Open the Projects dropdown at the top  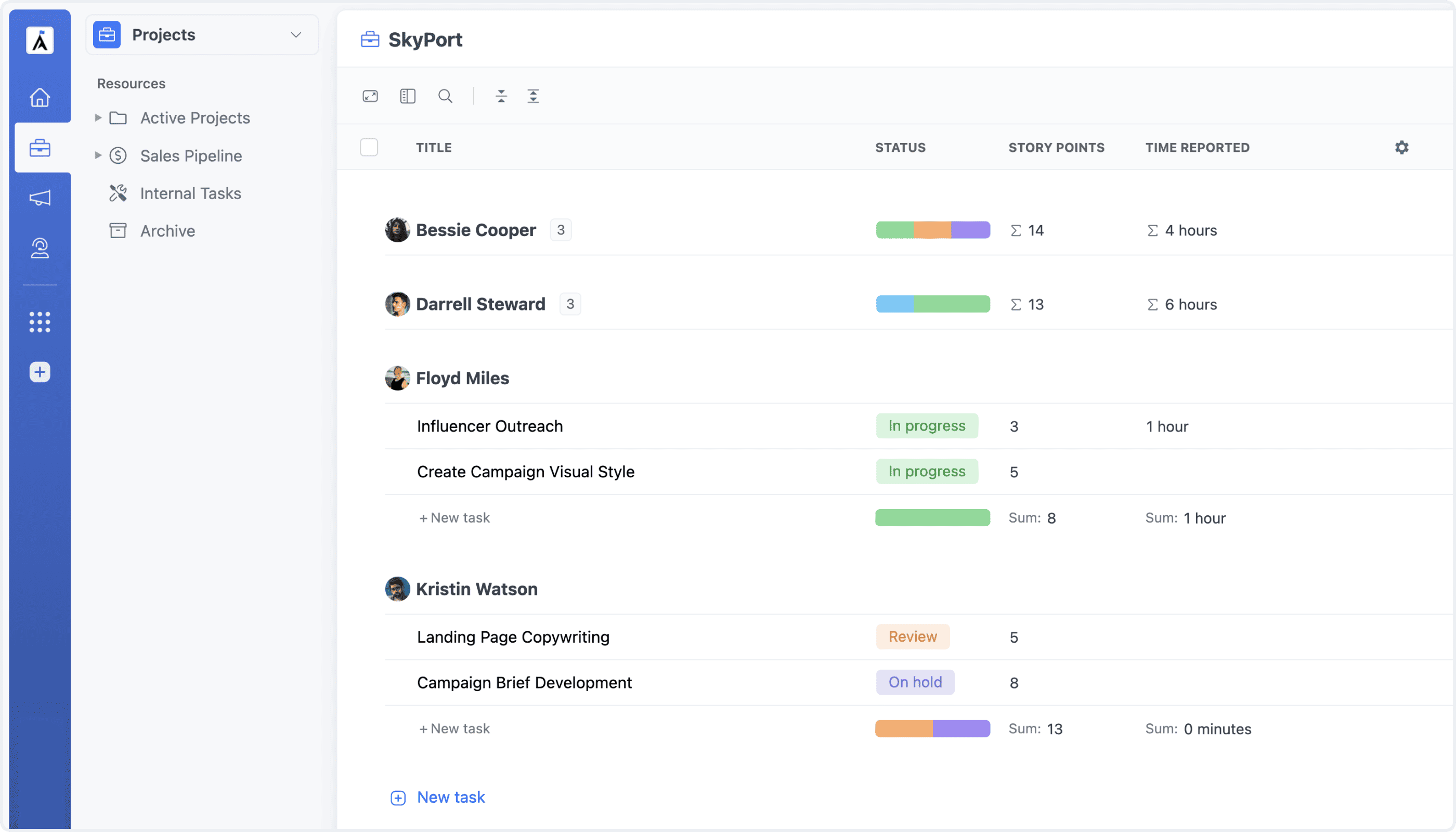(295, 35)
